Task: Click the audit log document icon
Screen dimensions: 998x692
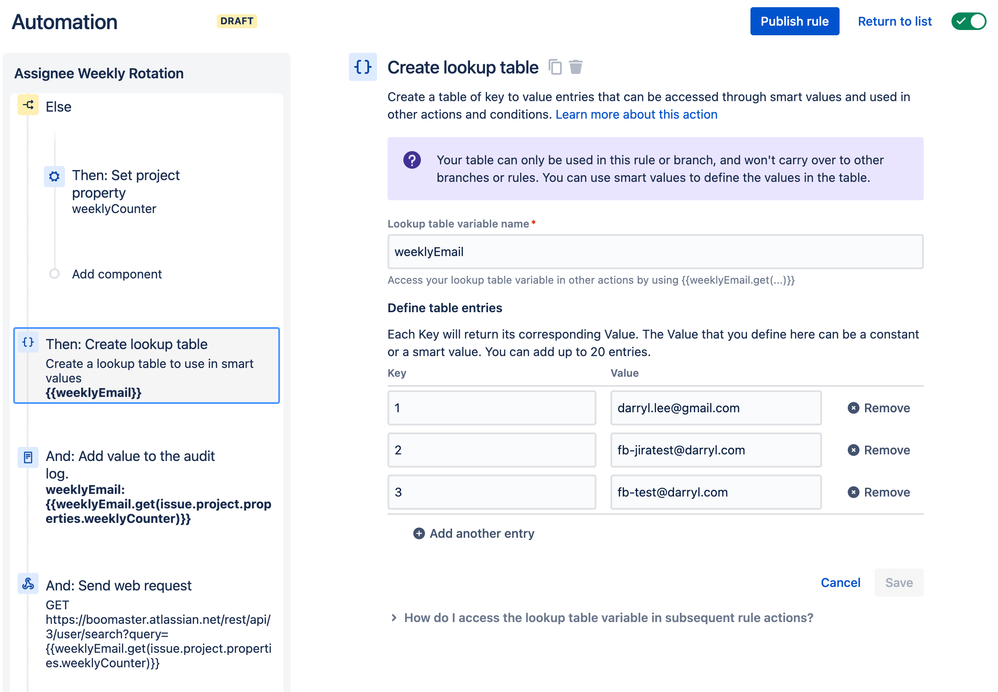Action: pos(28,457)
